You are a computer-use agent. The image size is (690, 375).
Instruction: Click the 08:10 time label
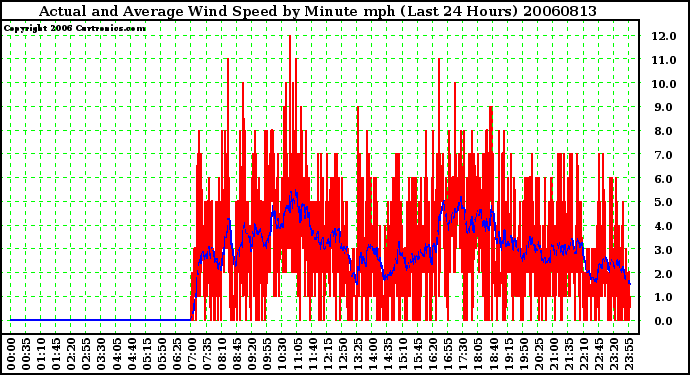pyautogui.click(x=221, y=354)
